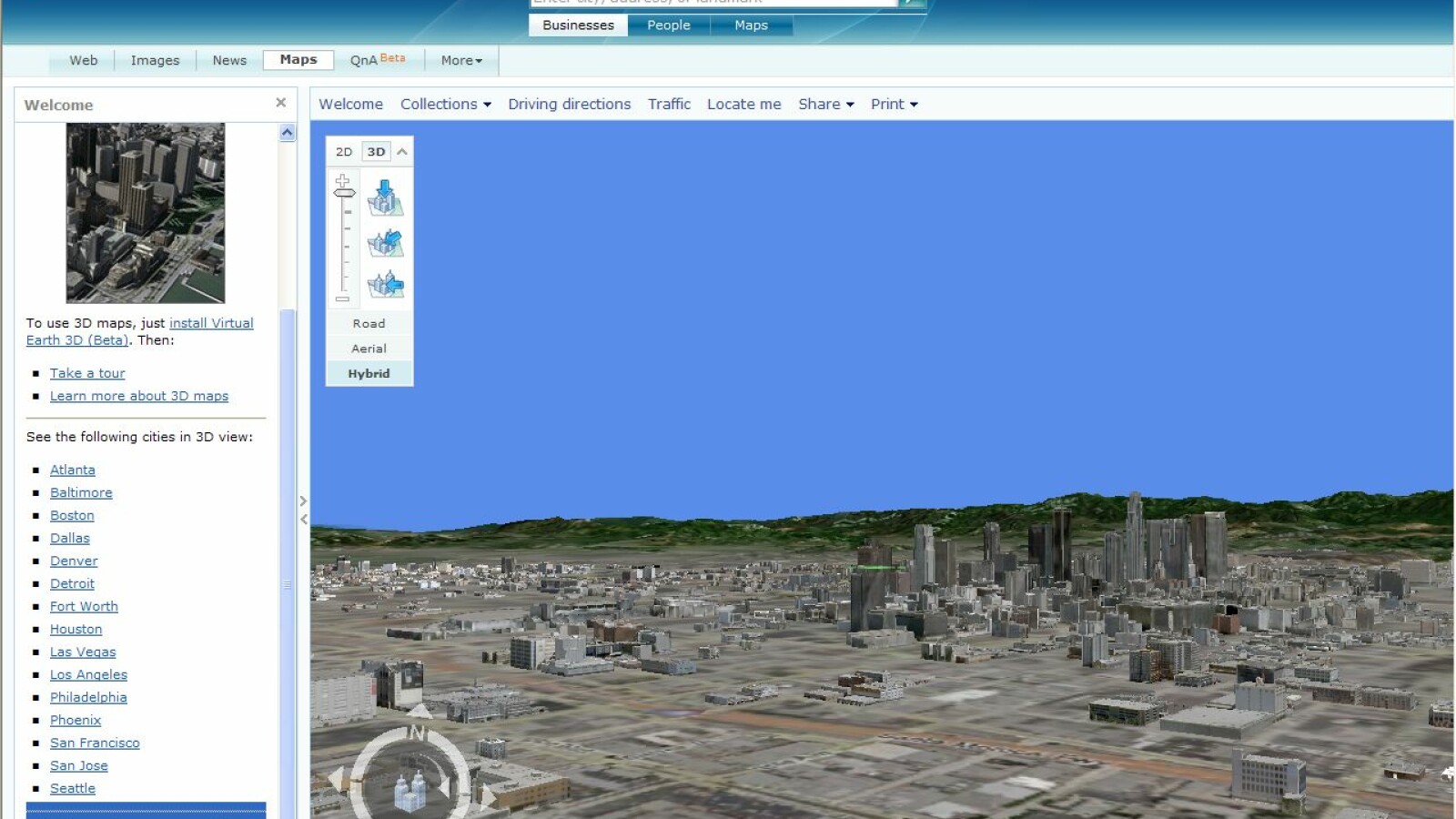Open the Los Angeles 3D city link
Screen dimensions: 1456x819
[x=88, y=675]
